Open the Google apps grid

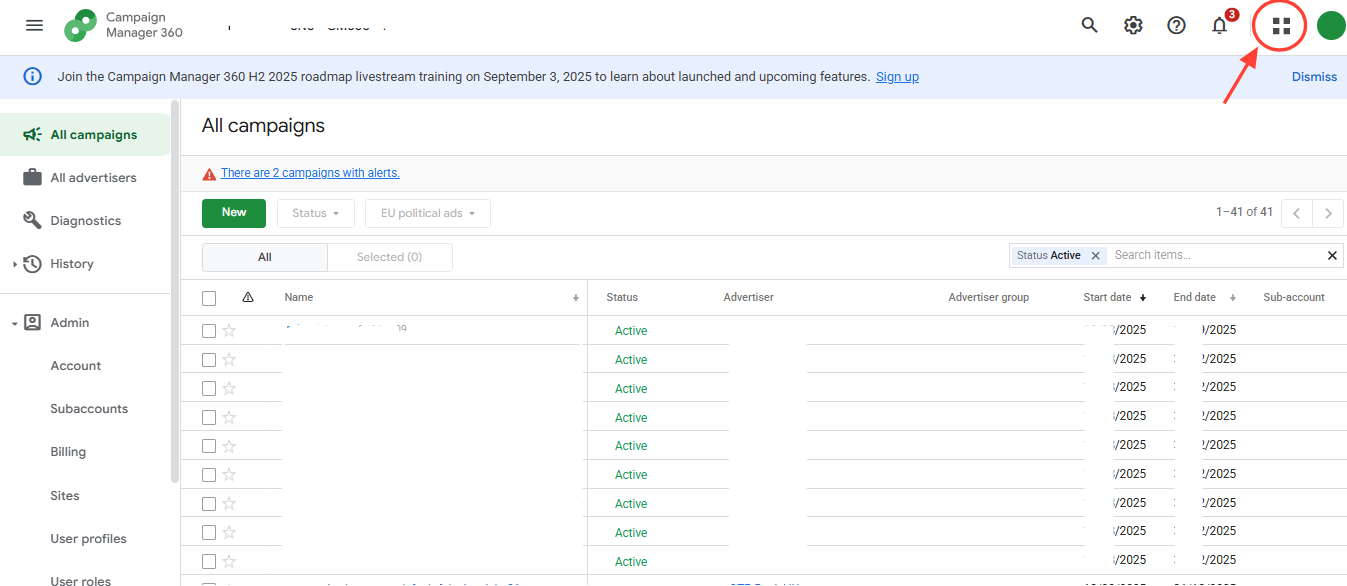(1279, 25)
